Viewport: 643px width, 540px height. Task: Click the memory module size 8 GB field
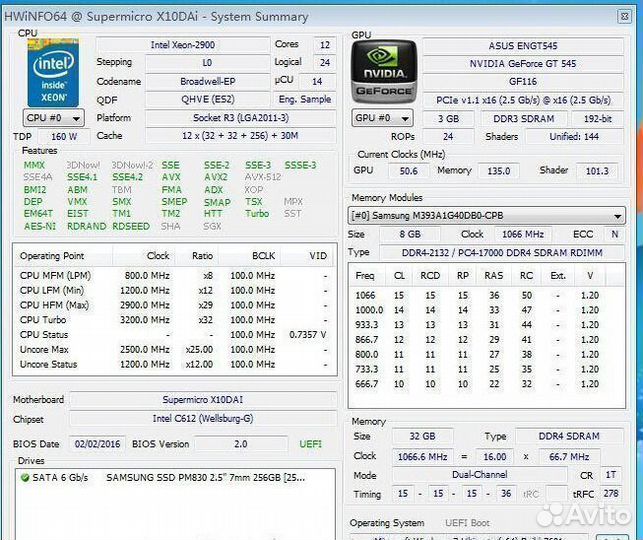click(x=410, y=235)
